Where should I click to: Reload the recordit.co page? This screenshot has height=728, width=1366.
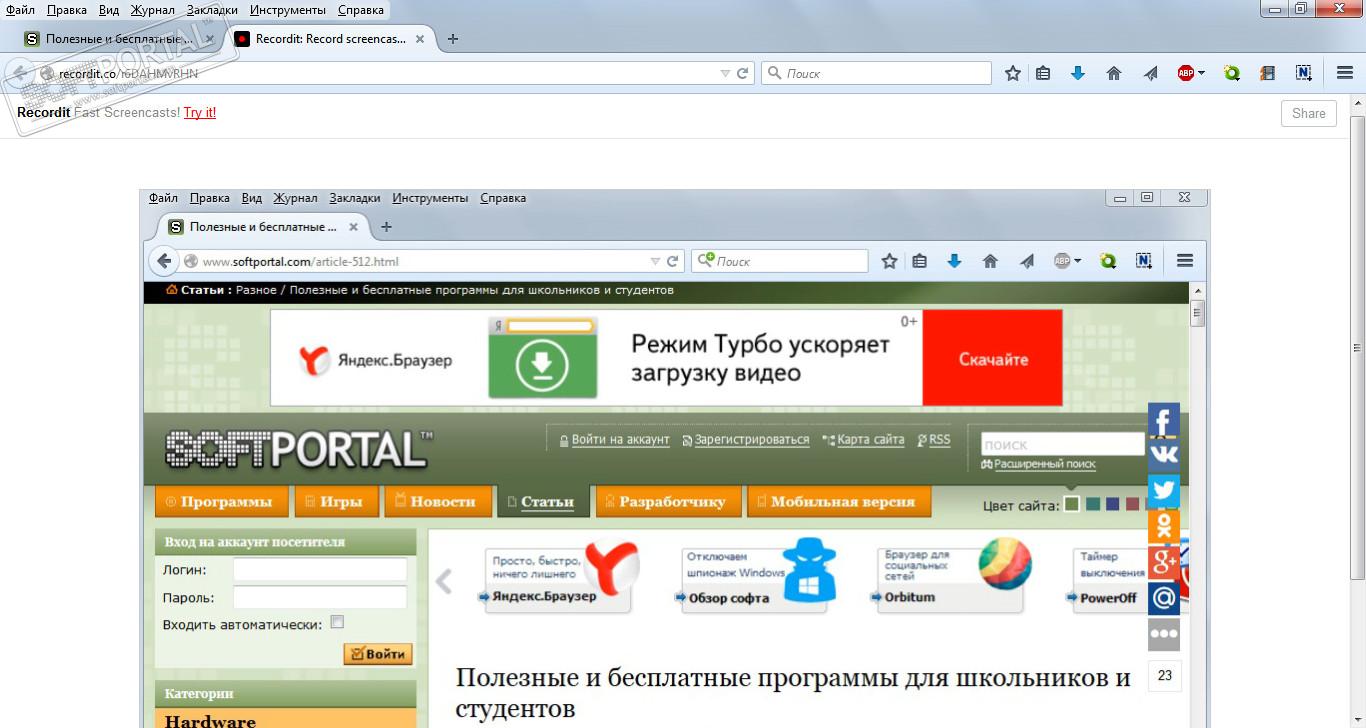pos(743,73)
